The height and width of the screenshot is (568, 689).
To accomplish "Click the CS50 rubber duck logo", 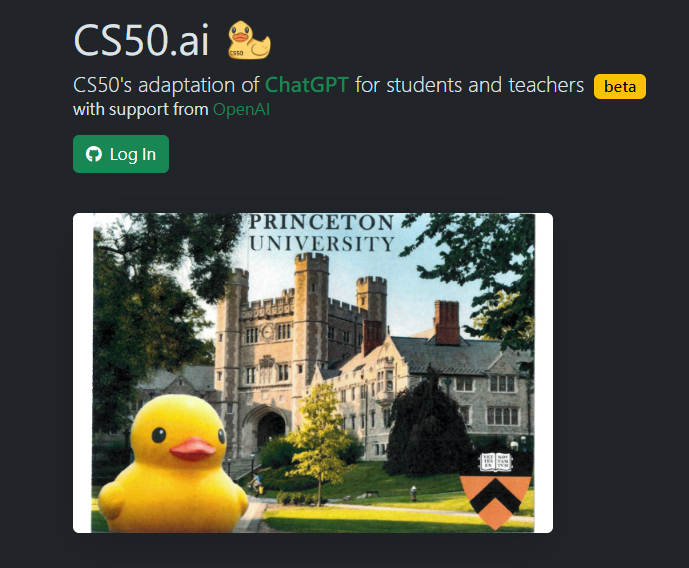I will pos(249,40).
